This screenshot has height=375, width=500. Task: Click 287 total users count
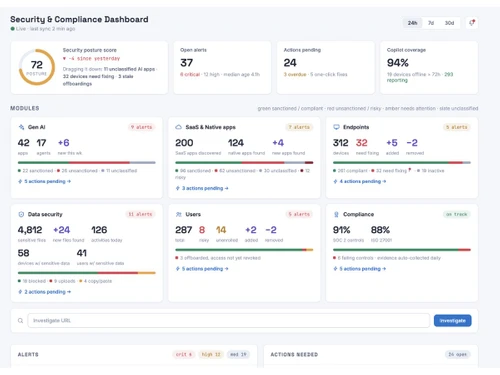click(184, 230)
